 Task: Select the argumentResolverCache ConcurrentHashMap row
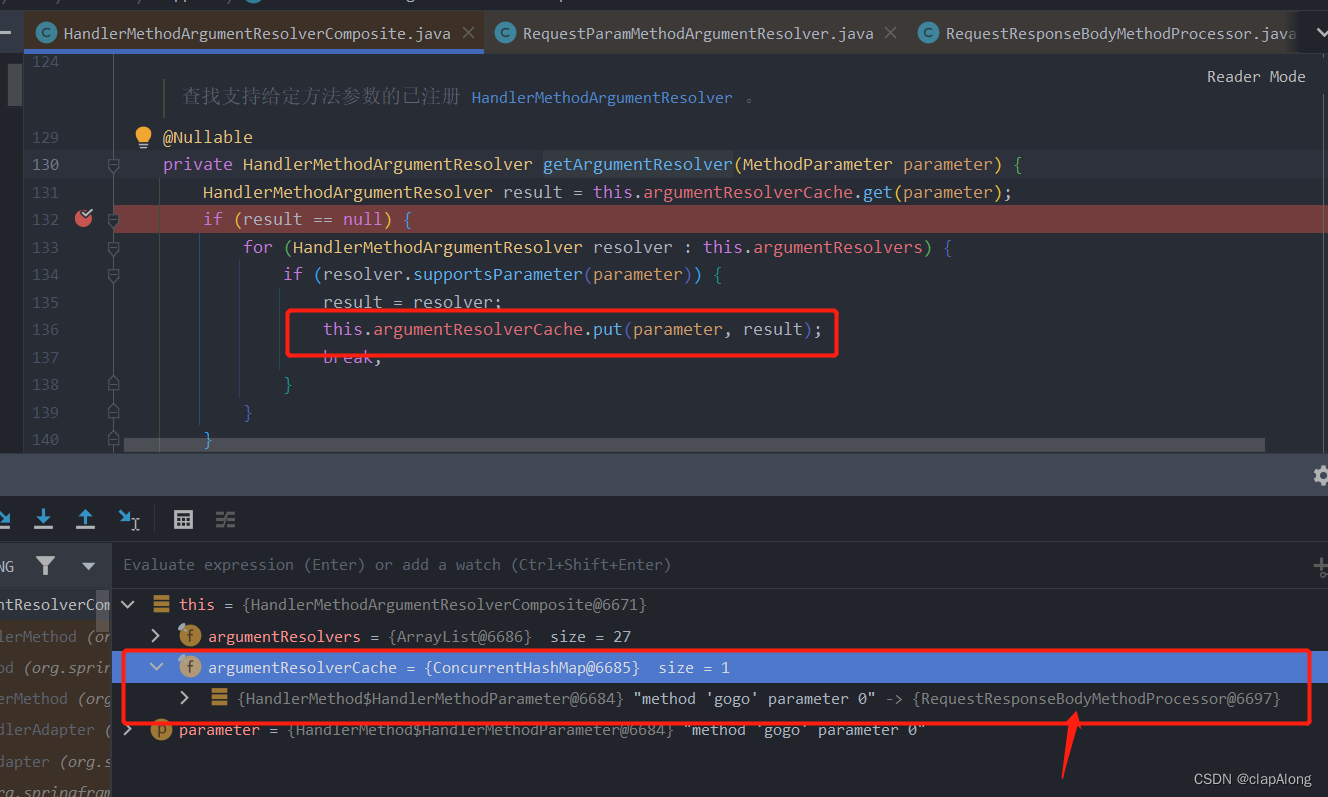pos(719,667)
